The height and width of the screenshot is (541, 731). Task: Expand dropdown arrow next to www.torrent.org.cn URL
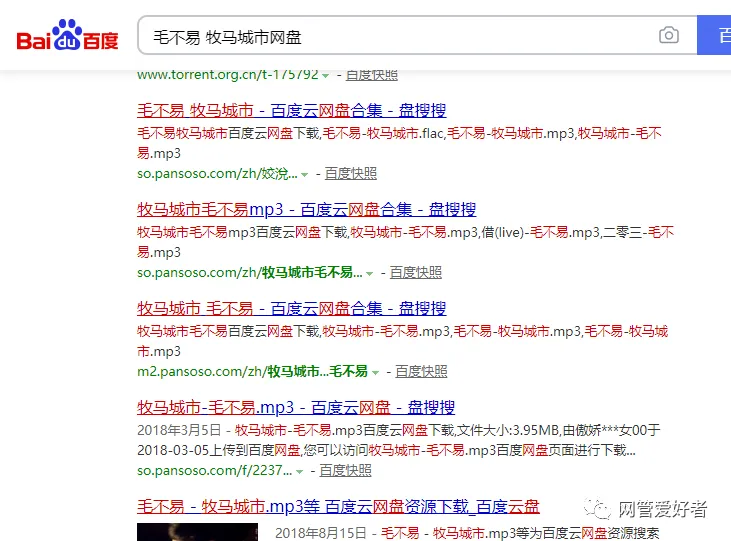point(325,76)
